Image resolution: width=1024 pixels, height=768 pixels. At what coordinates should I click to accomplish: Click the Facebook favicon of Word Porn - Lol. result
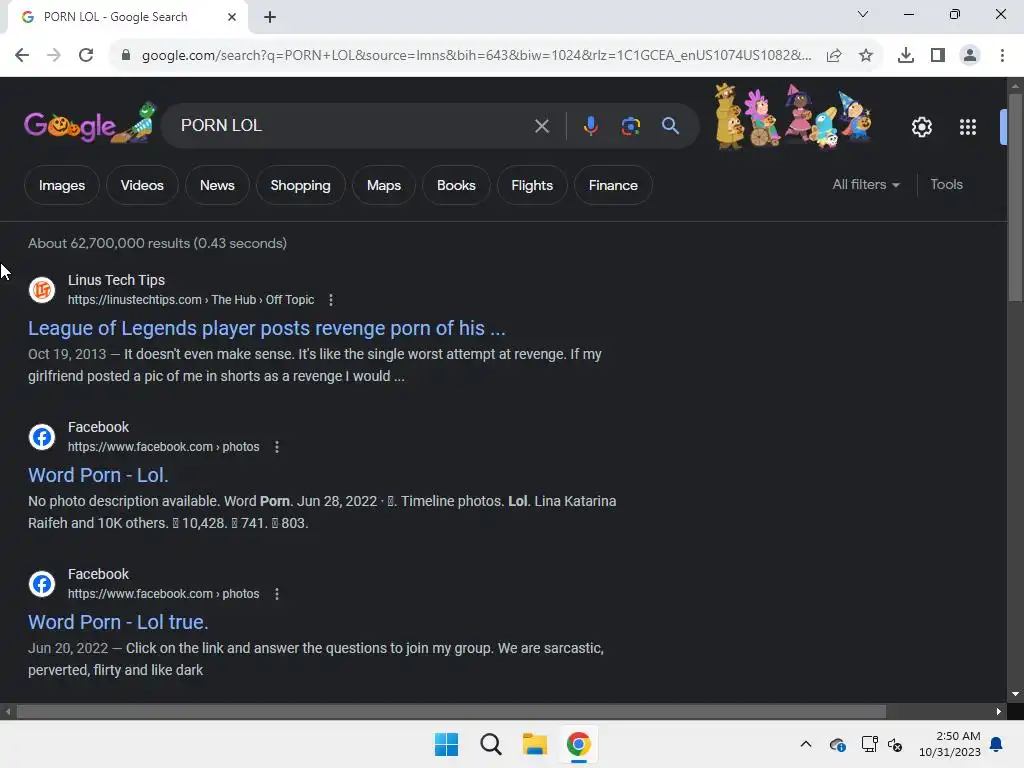[42, 436]
